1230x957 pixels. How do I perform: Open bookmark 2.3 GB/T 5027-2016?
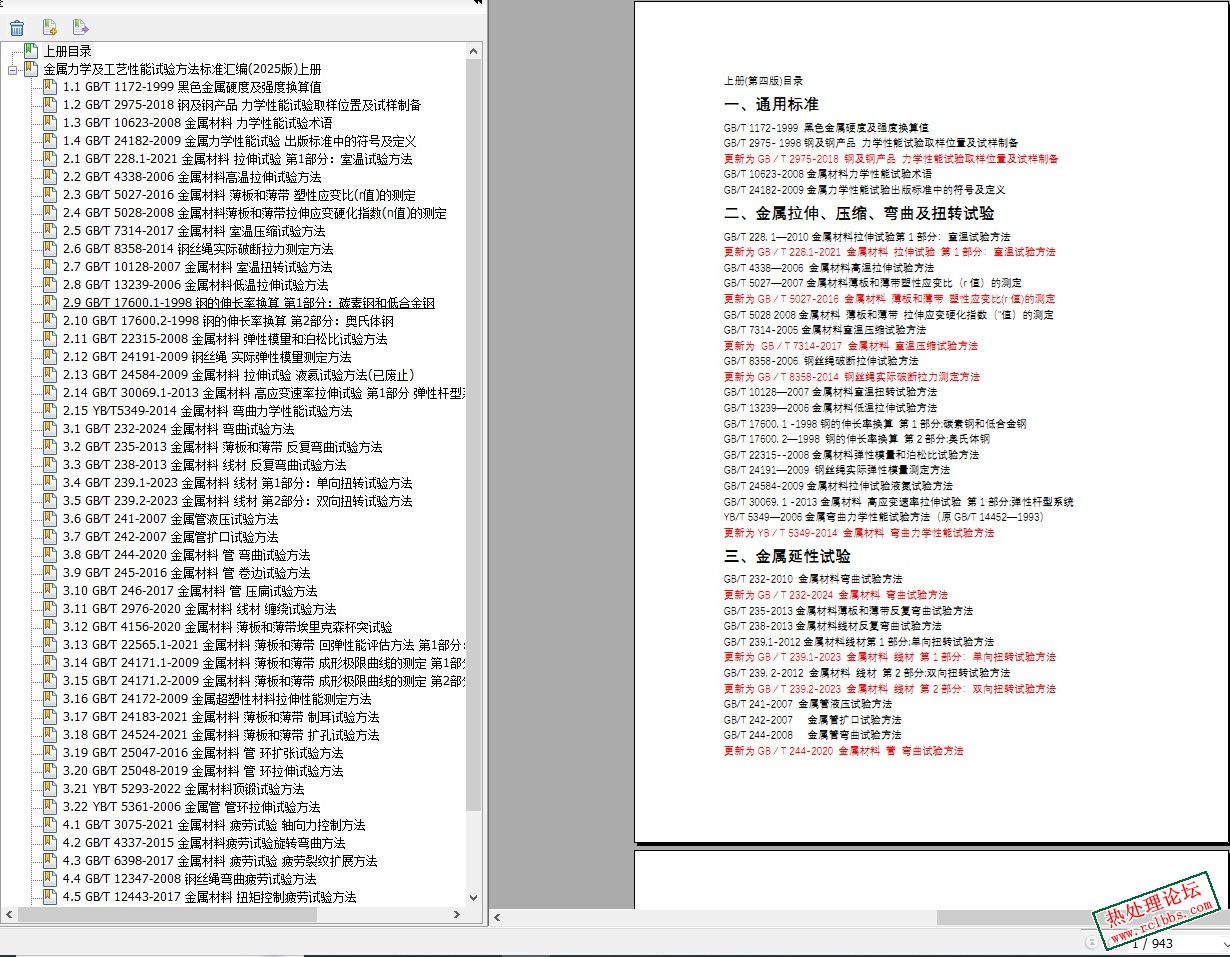click(239, 195)
